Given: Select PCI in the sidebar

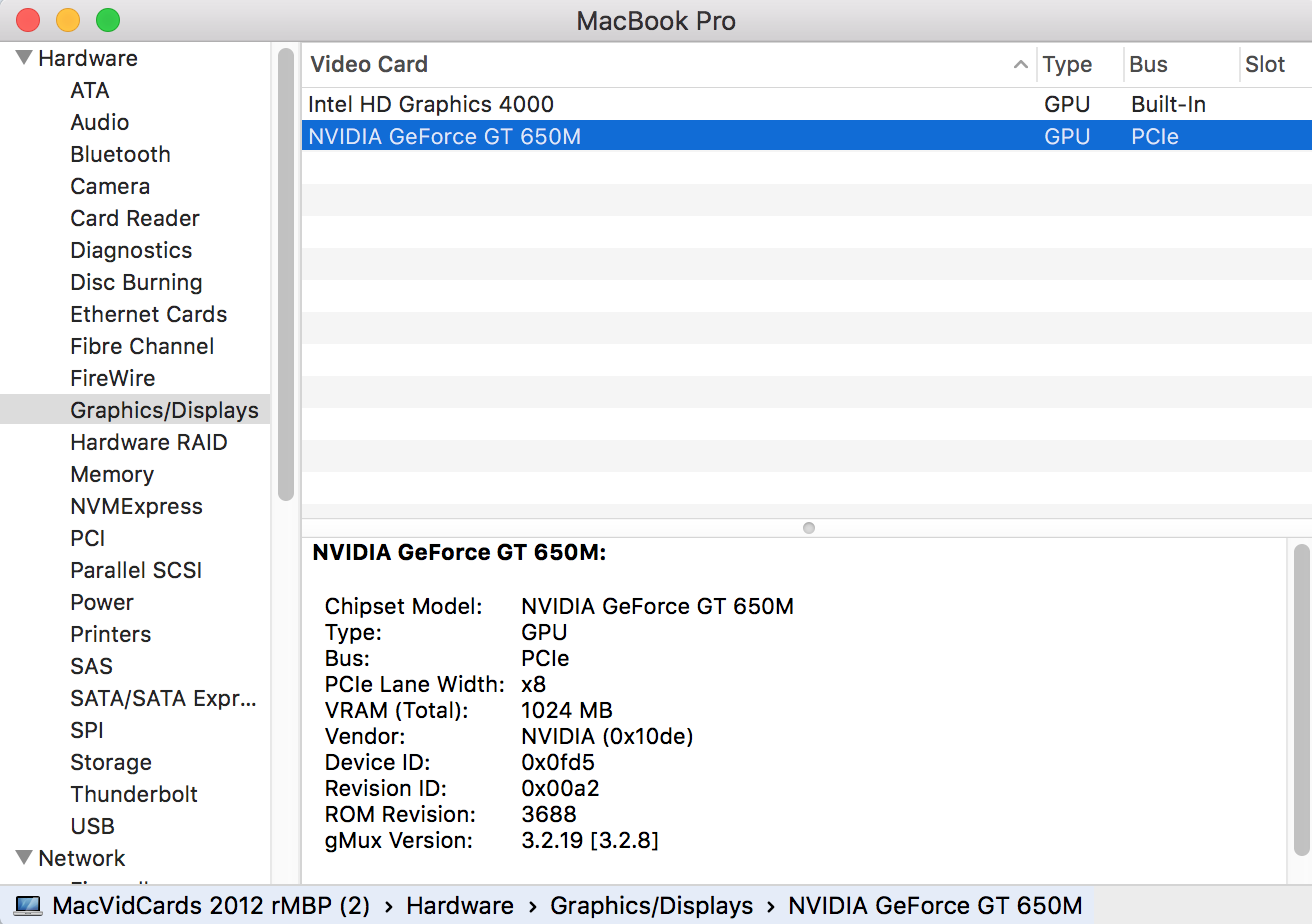Looking at the screenshot, I should click(88, 538).
